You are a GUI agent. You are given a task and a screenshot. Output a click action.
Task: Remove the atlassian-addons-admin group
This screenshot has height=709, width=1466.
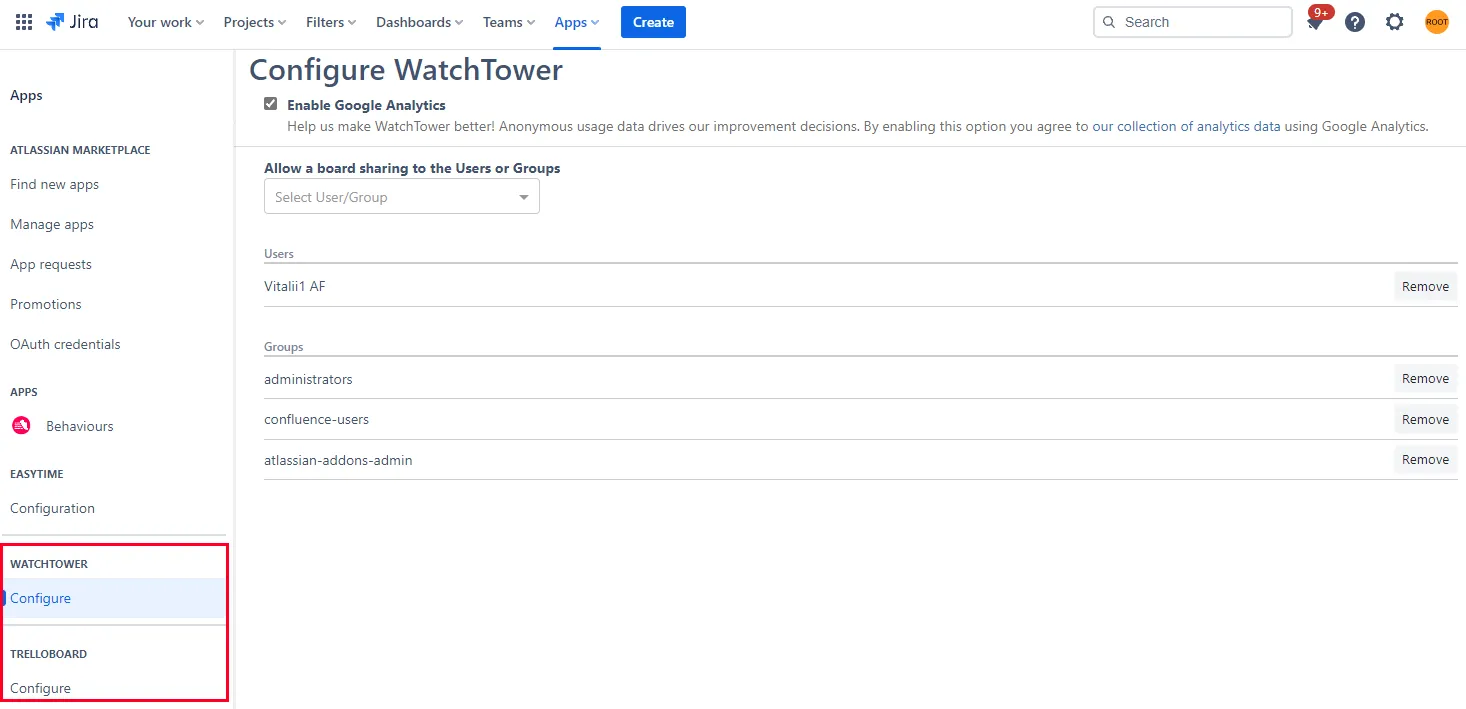(x=1425, y=460)
